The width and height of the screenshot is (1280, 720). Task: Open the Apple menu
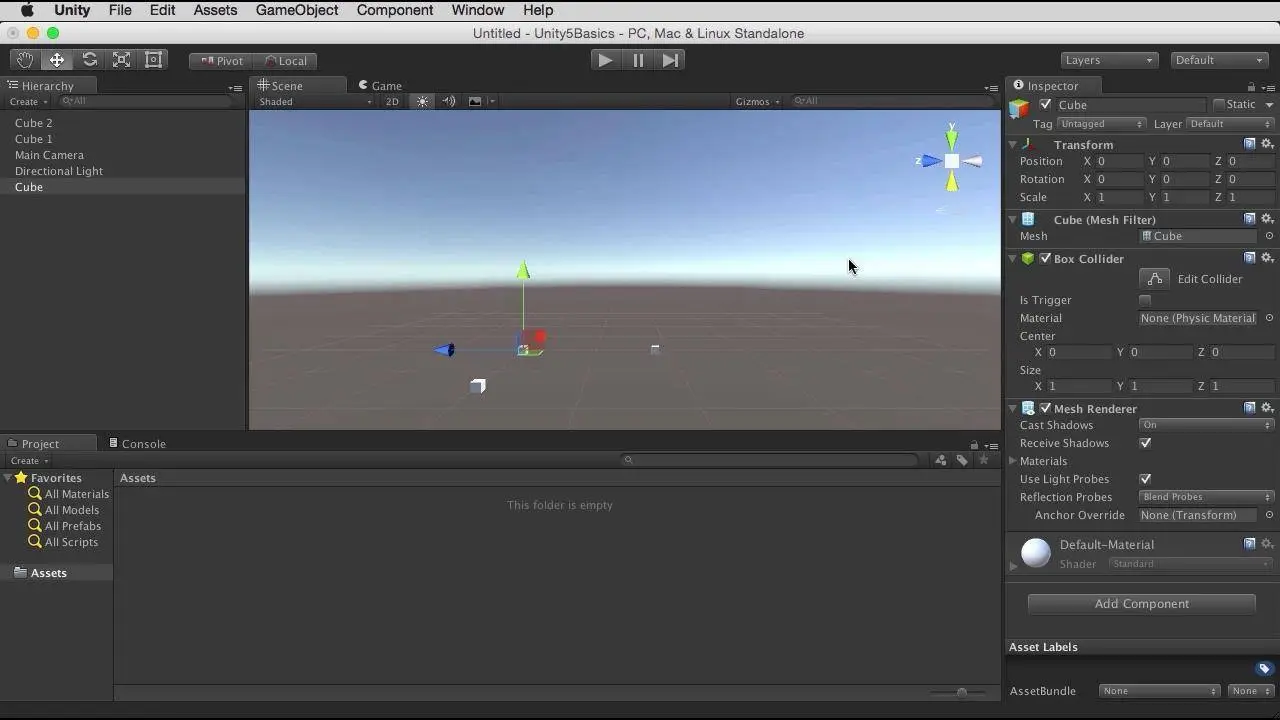pyautogui.click(x=28, y=10)
